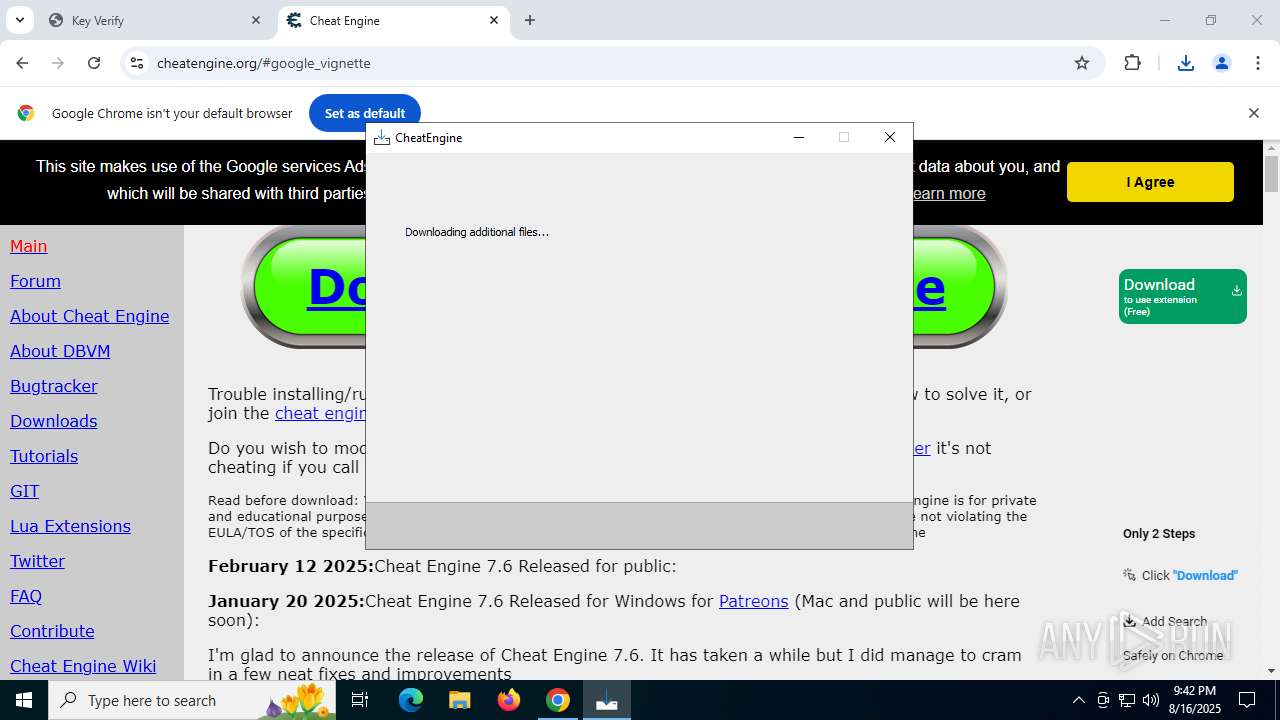
Task: Switch to Chrome in the taskbar
Action: (558, 700)
